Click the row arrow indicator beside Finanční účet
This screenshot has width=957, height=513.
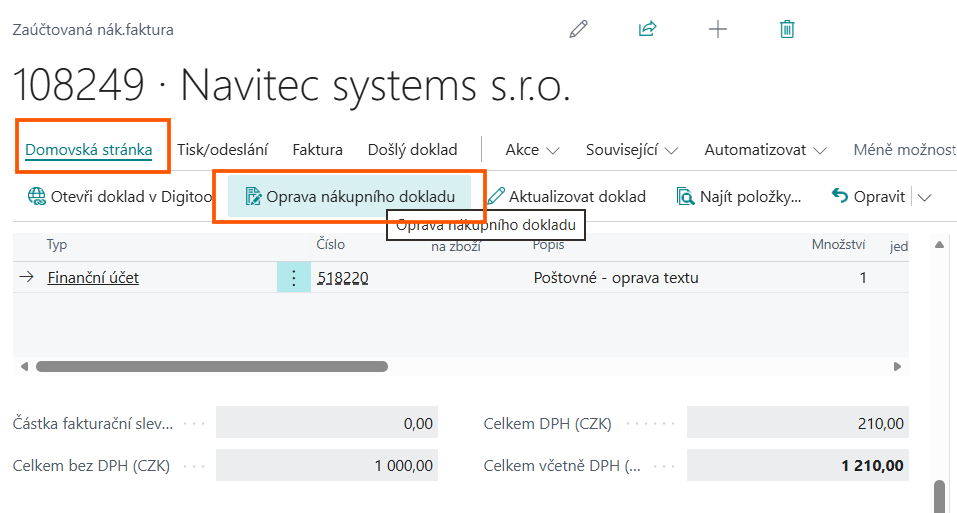[26, 278]
